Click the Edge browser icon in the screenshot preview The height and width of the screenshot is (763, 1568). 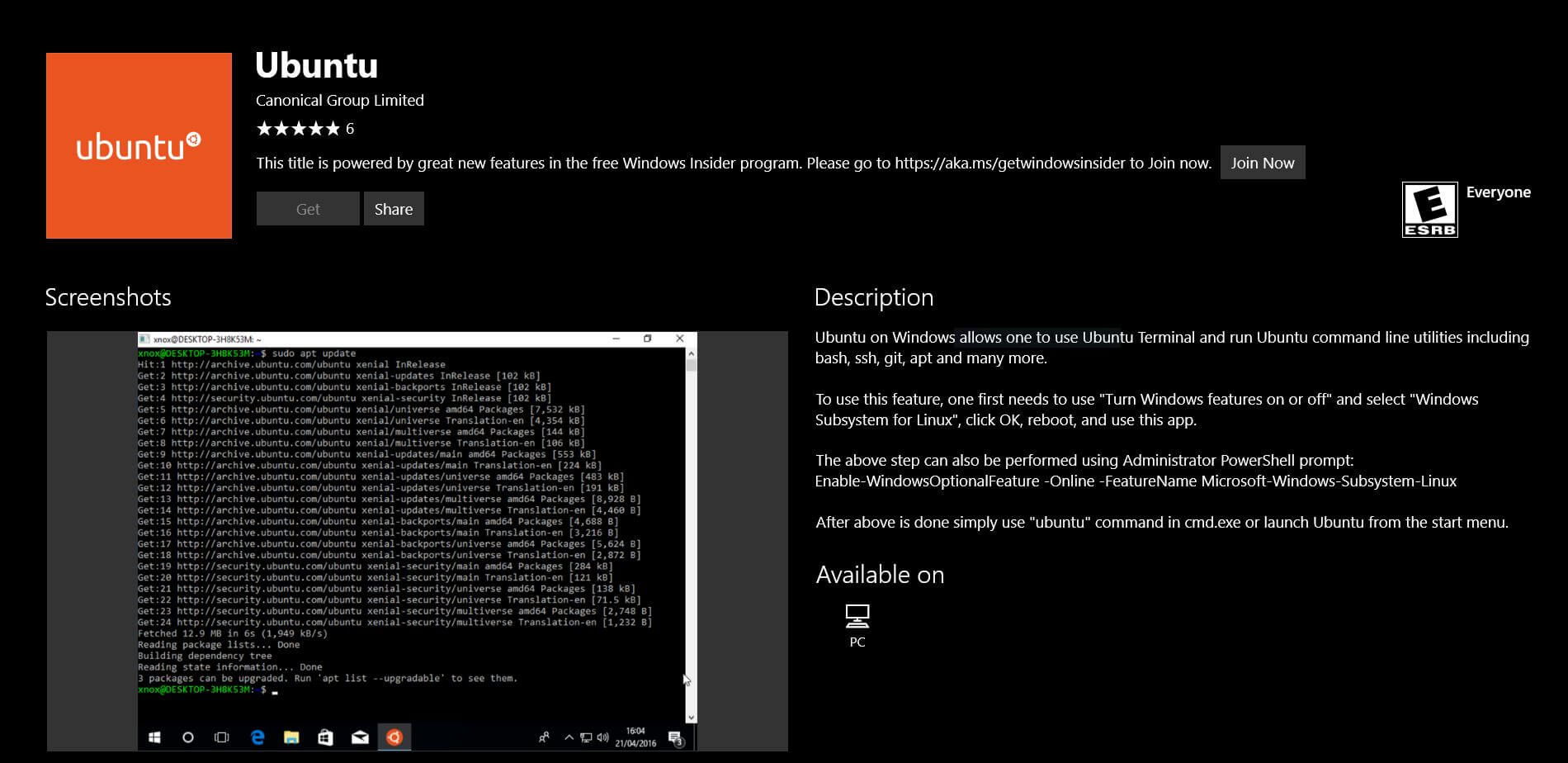tap(257, 737)
